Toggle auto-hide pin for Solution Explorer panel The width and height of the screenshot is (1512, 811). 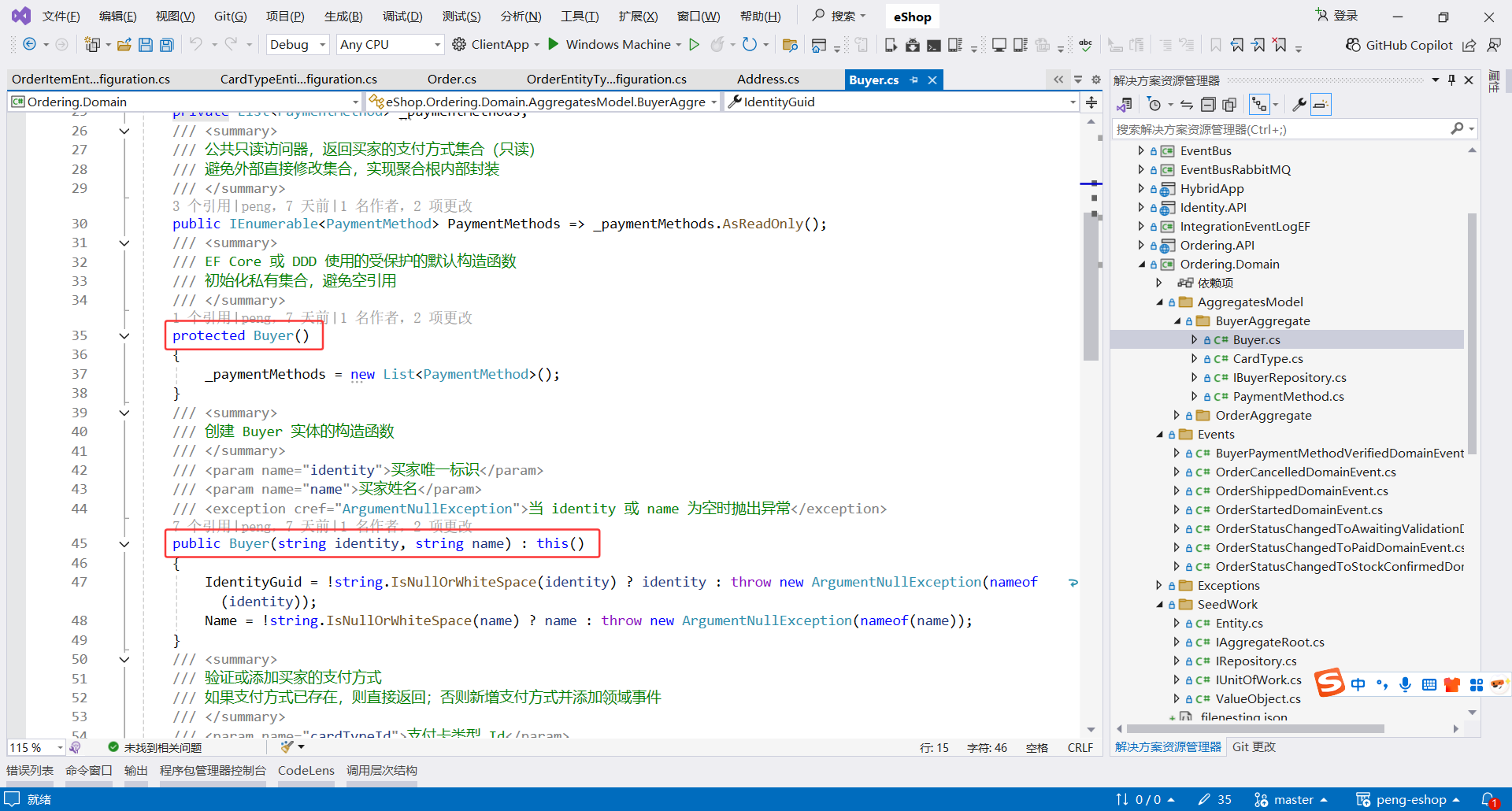pos(1452,80)
